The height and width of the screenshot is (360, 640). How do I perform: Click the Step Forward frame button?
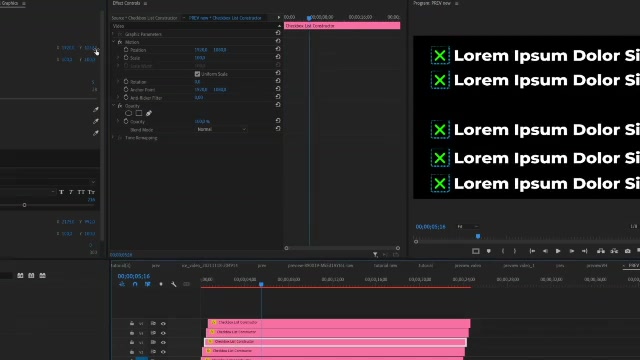tap(571, 251)
